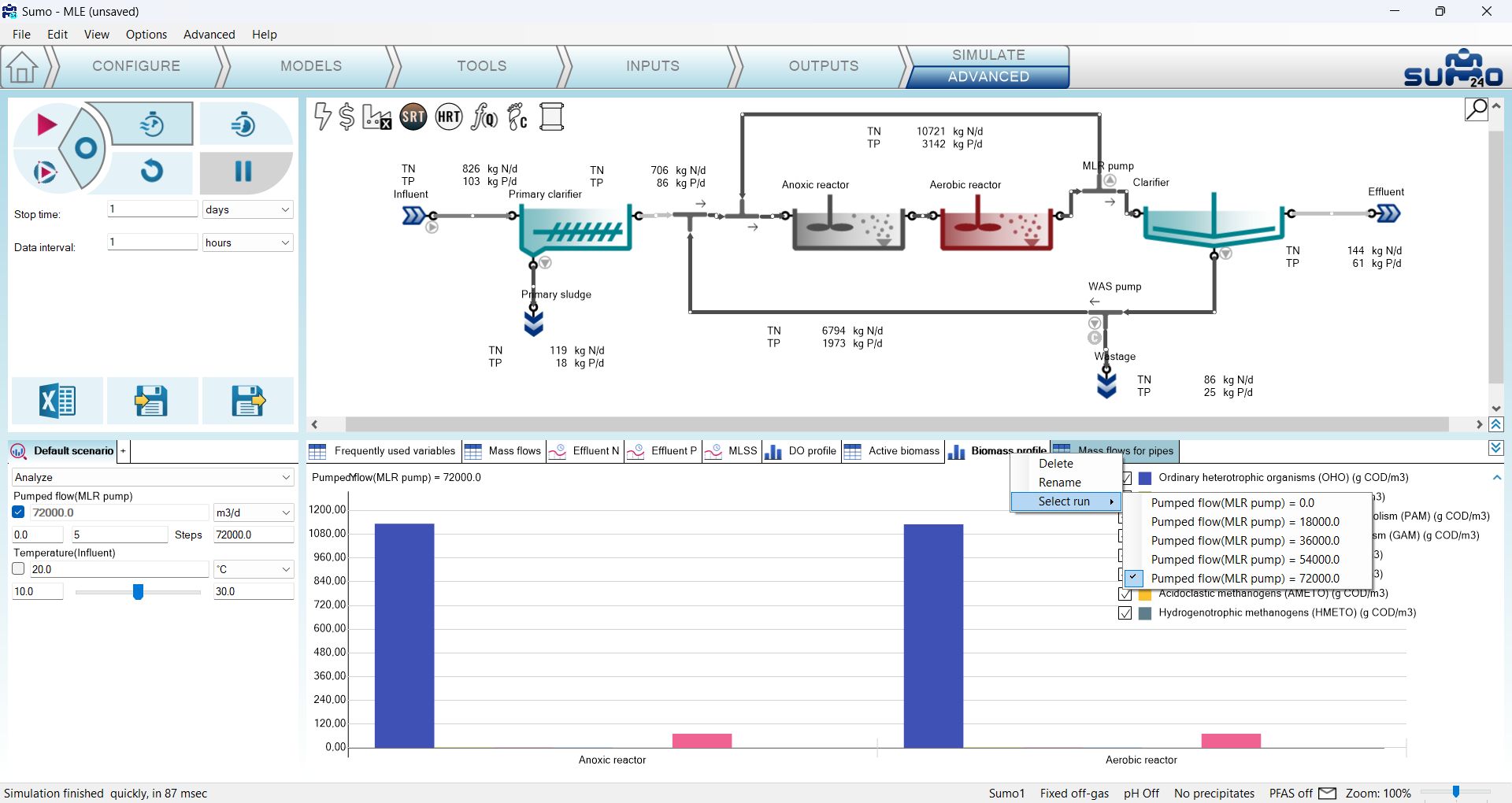Select the dynamic stopwatch run mode button
Image resolution: width=1512 pixels, height=803 pixels.
(x=152, y=124)
